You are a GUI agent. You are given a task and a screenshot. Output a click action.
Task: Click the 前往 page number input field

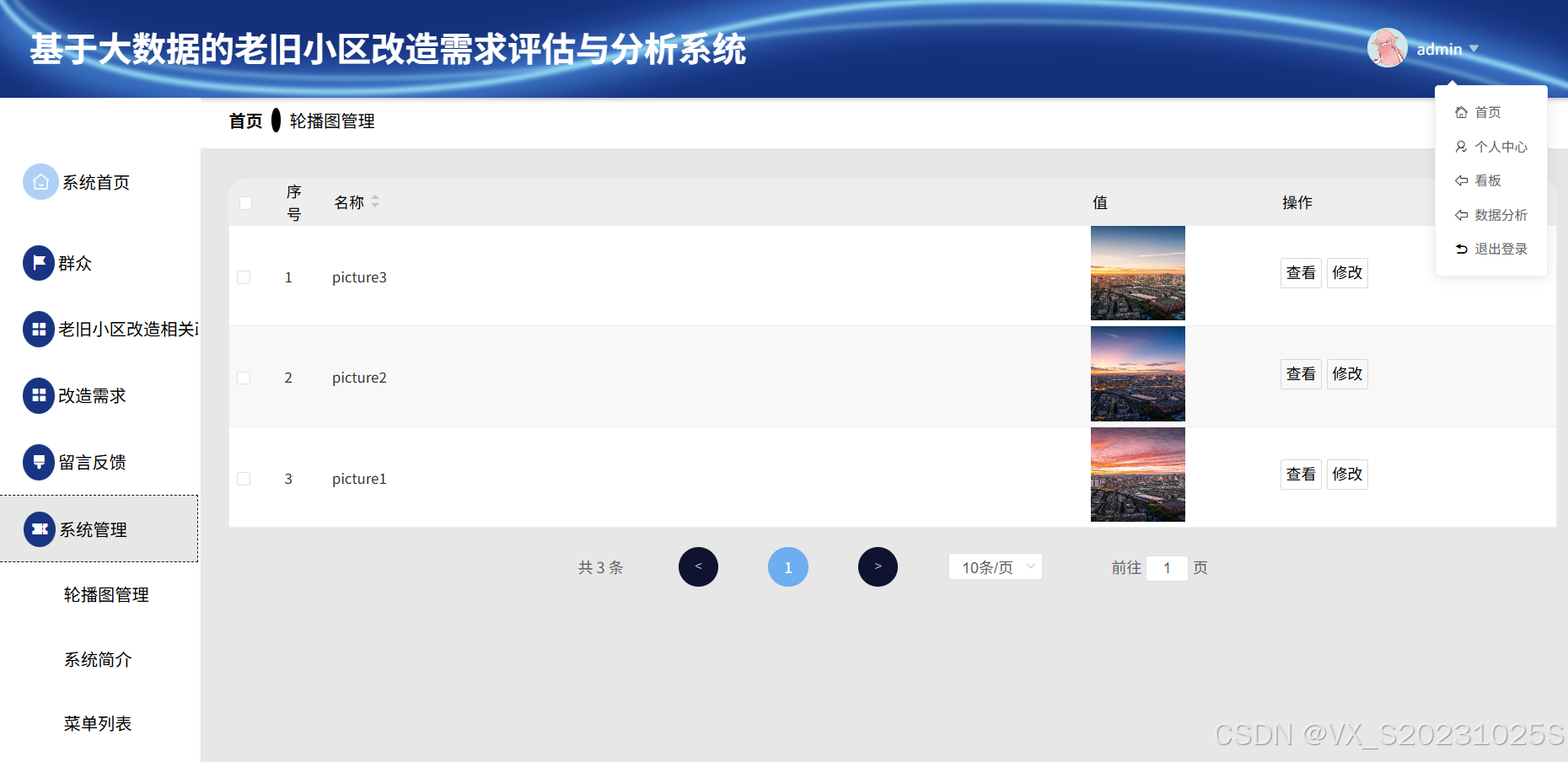click(x=1167, y=568)
